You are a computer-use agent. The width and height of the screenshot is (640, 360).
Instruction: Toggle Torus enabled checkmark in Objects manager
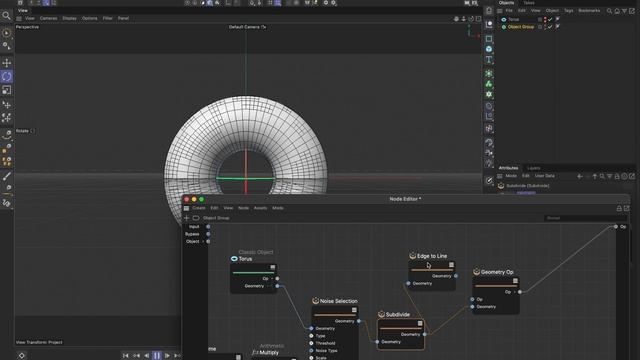coord(550,19)
